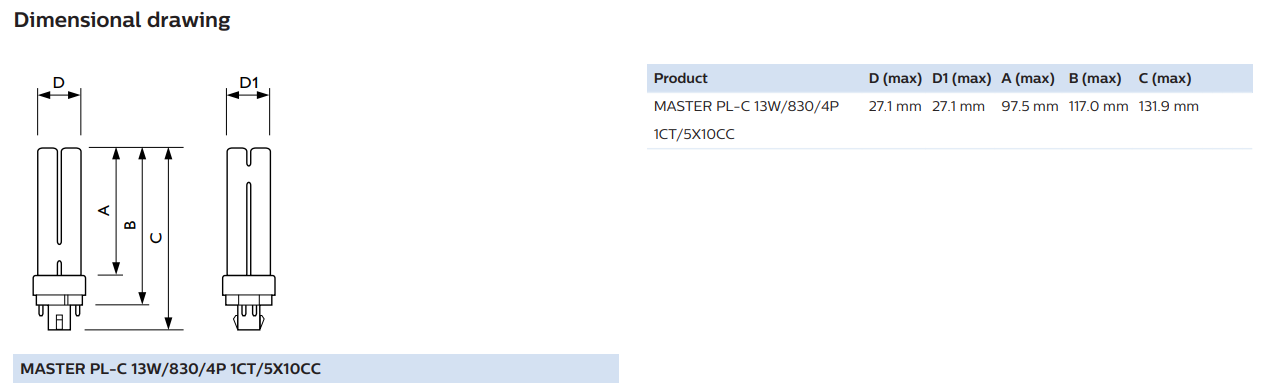The height and width of the screenshot is (388, 1268).
Task: Click the A (max) column header
Action: [x=1028, y=78]
